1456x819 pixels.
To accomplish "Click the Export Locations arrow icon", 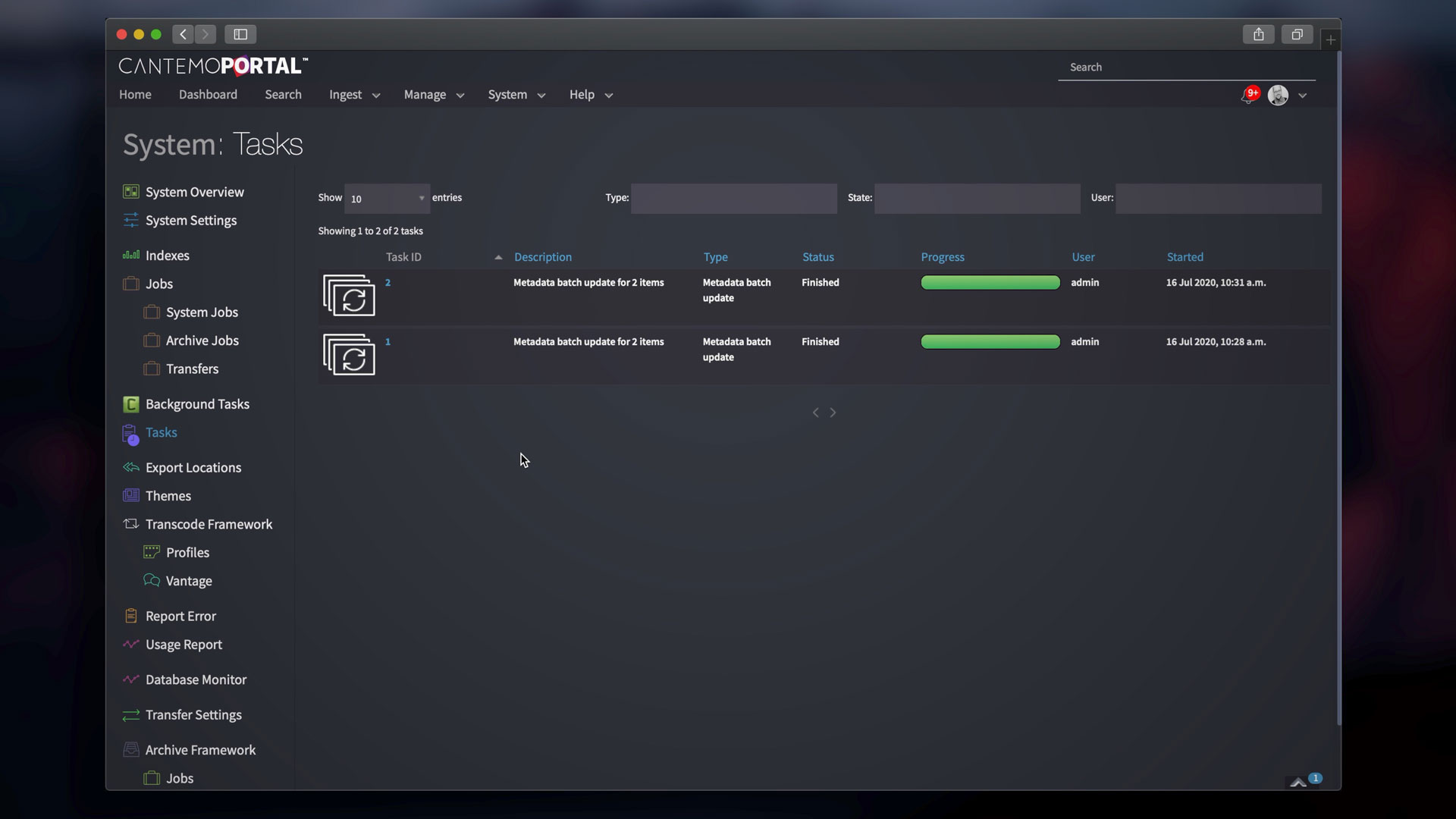I will tap(130, 467).
